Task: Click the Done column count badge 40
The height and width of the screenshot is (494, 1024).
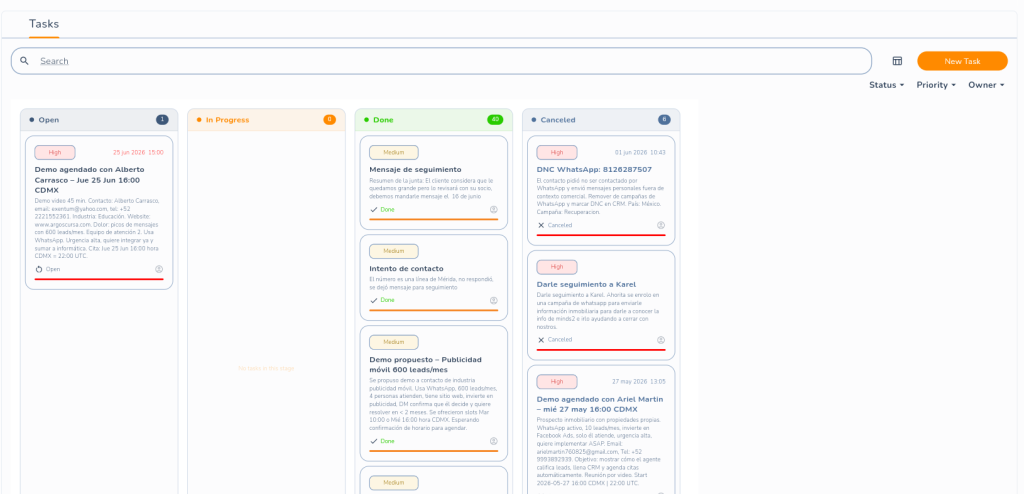Action: [x=495, y=120]
